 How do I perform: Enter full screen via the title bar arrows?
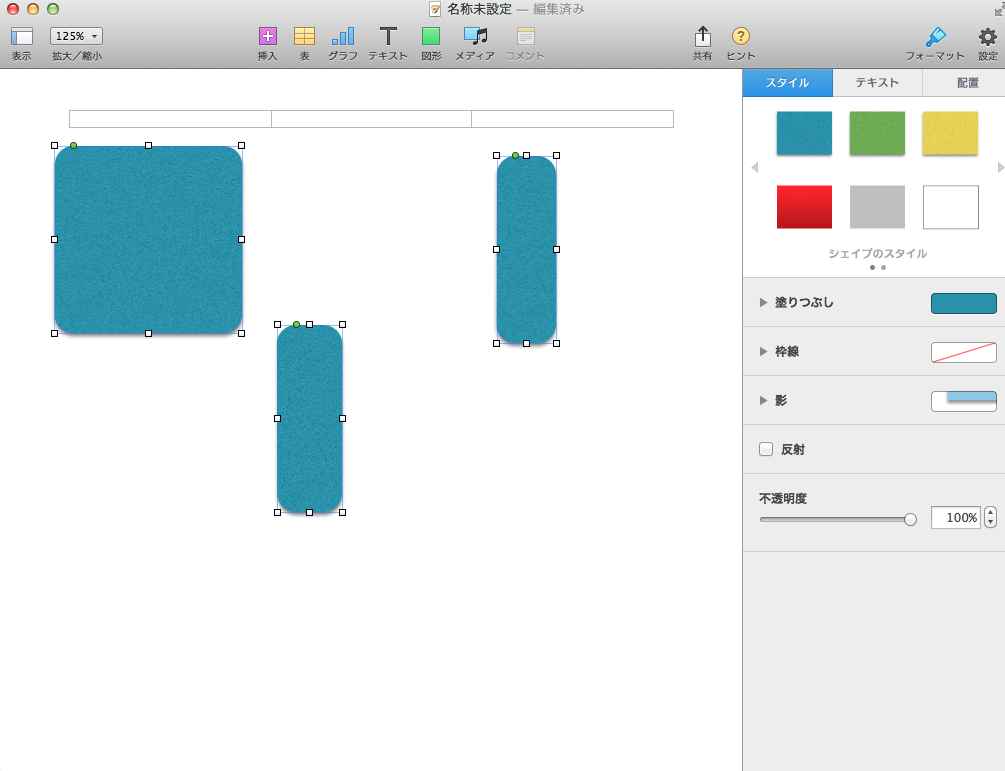(x=999, y=9)
